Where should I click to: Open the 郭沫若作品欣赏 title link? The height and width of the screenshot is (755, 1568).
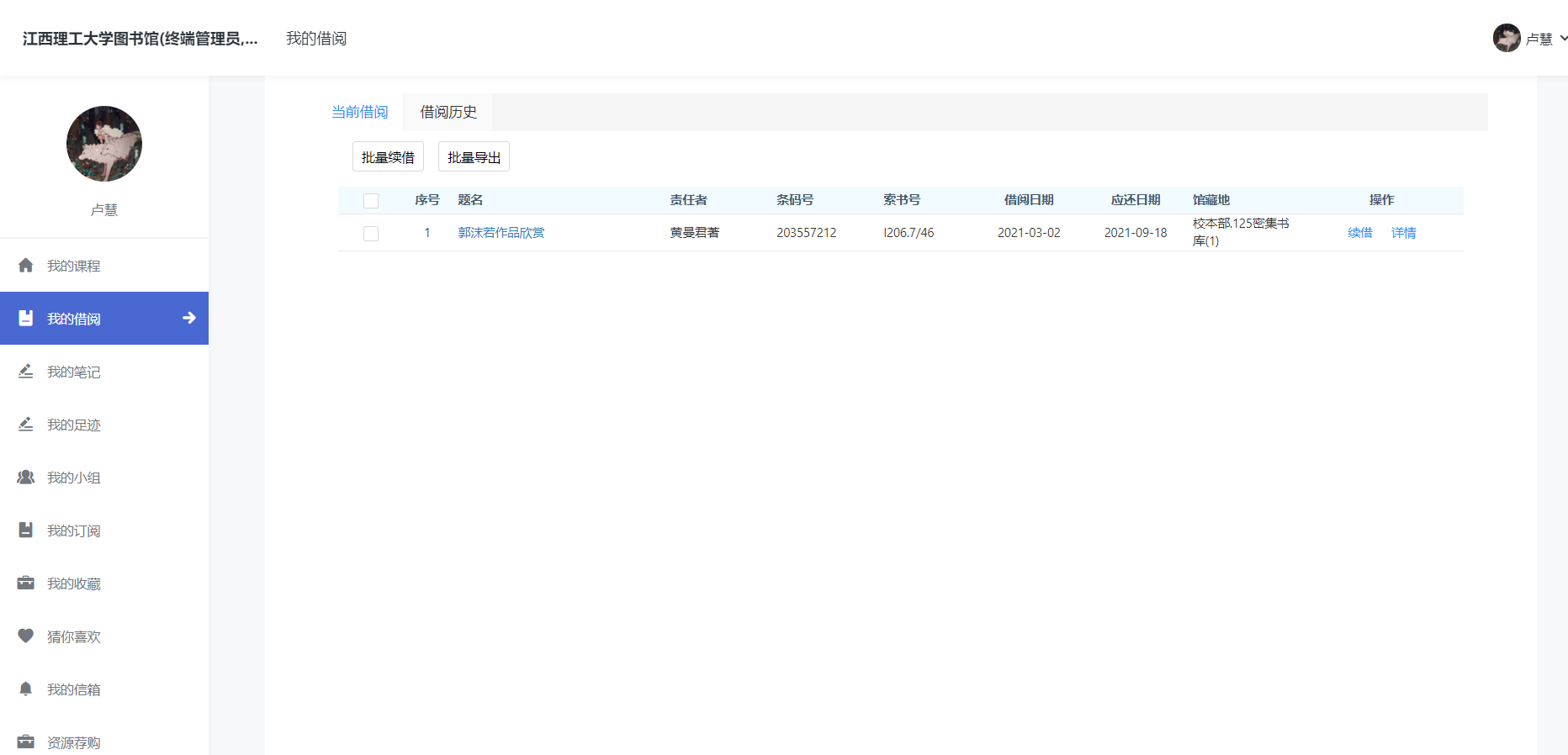pos(501,233)
